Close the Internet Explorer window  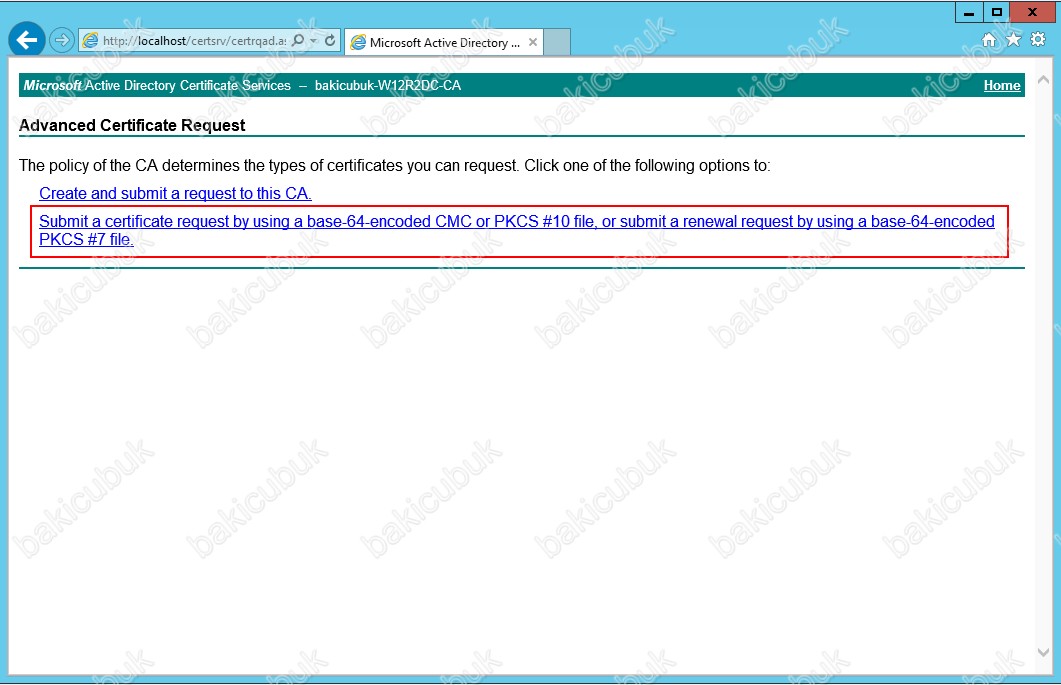coord(1032,12)
